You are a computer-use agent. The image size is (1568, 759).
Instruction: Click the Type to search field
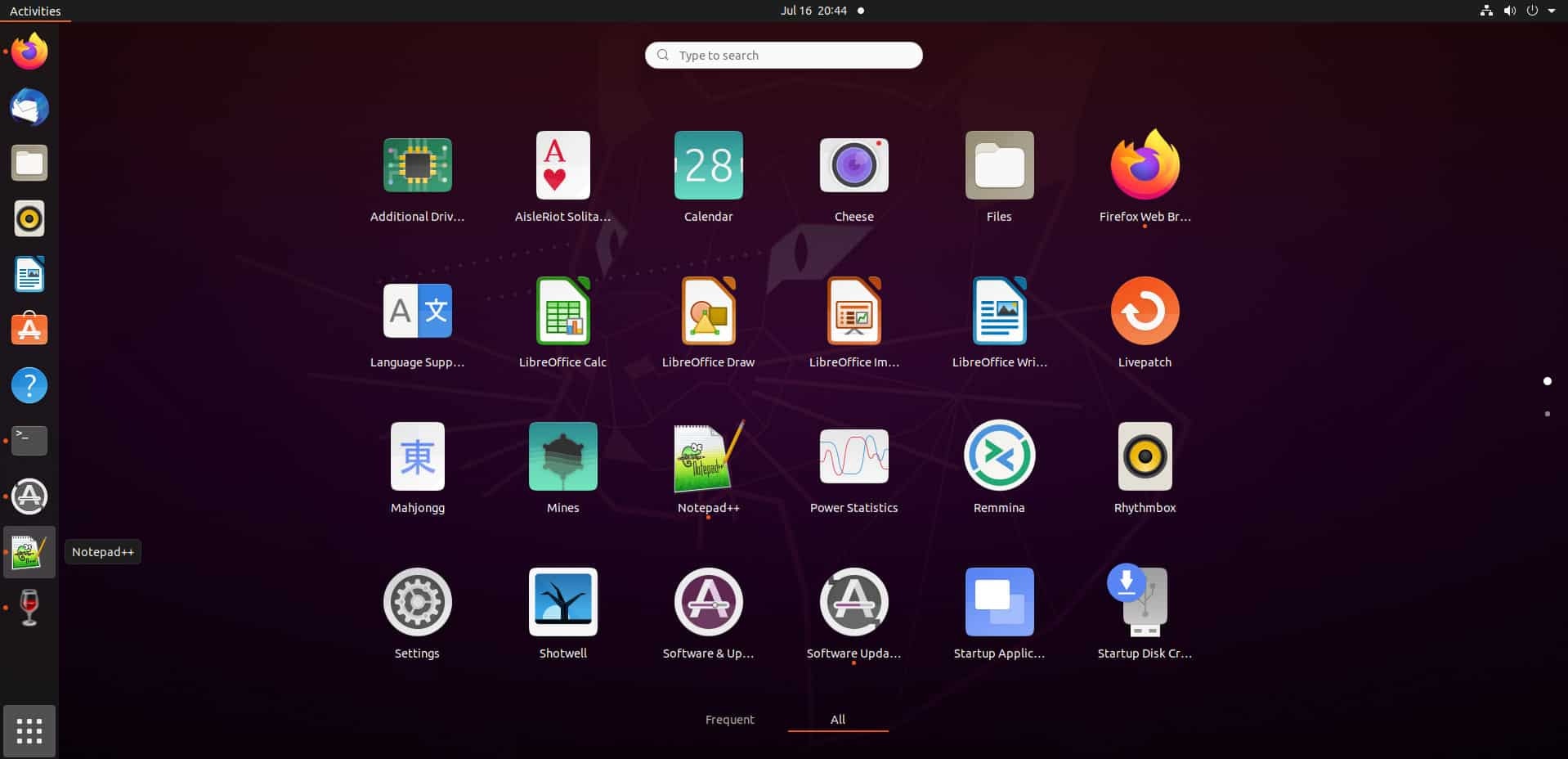[783, 55]
